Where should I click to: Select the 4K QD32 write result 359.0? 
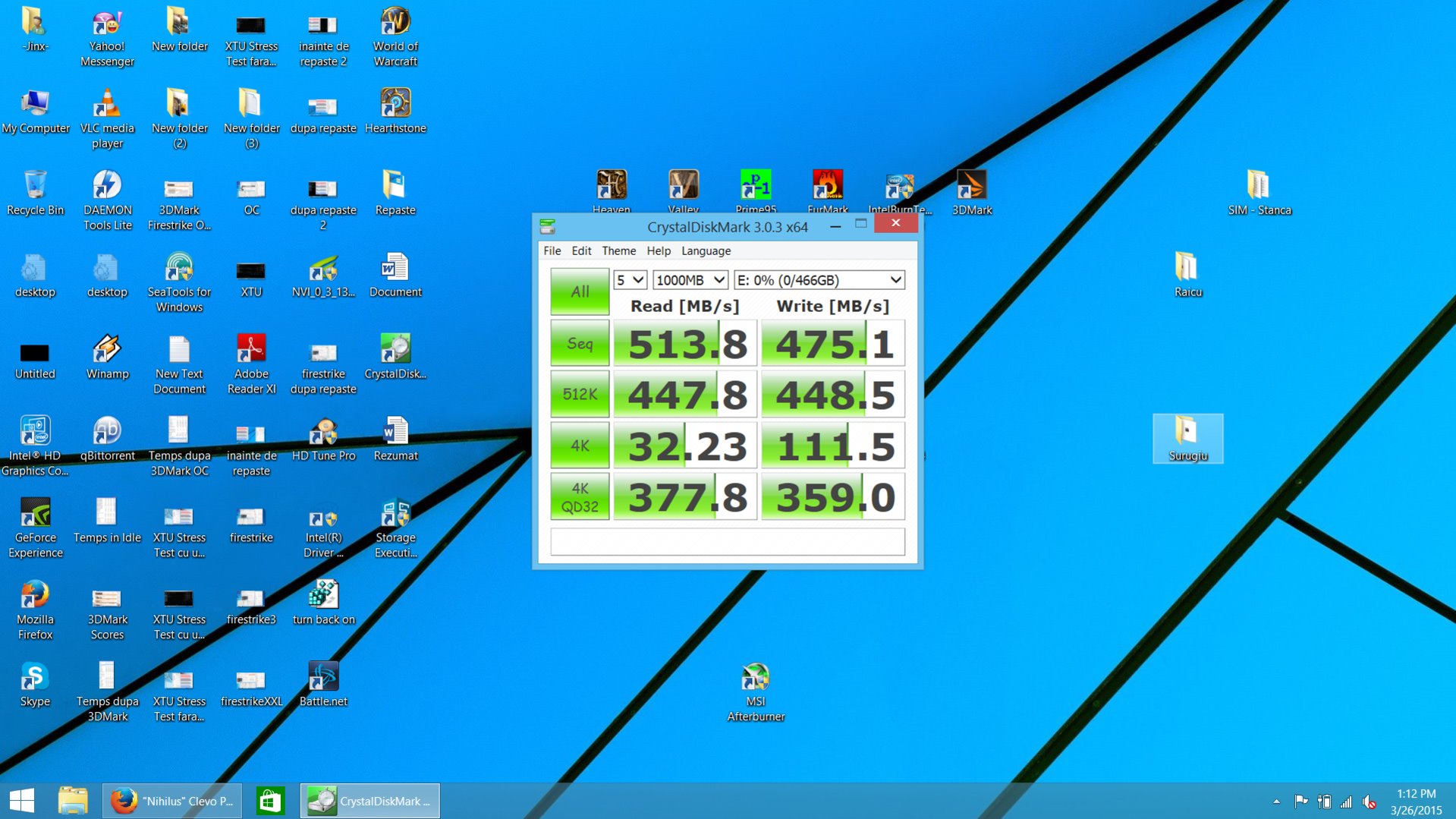(833, 497)
